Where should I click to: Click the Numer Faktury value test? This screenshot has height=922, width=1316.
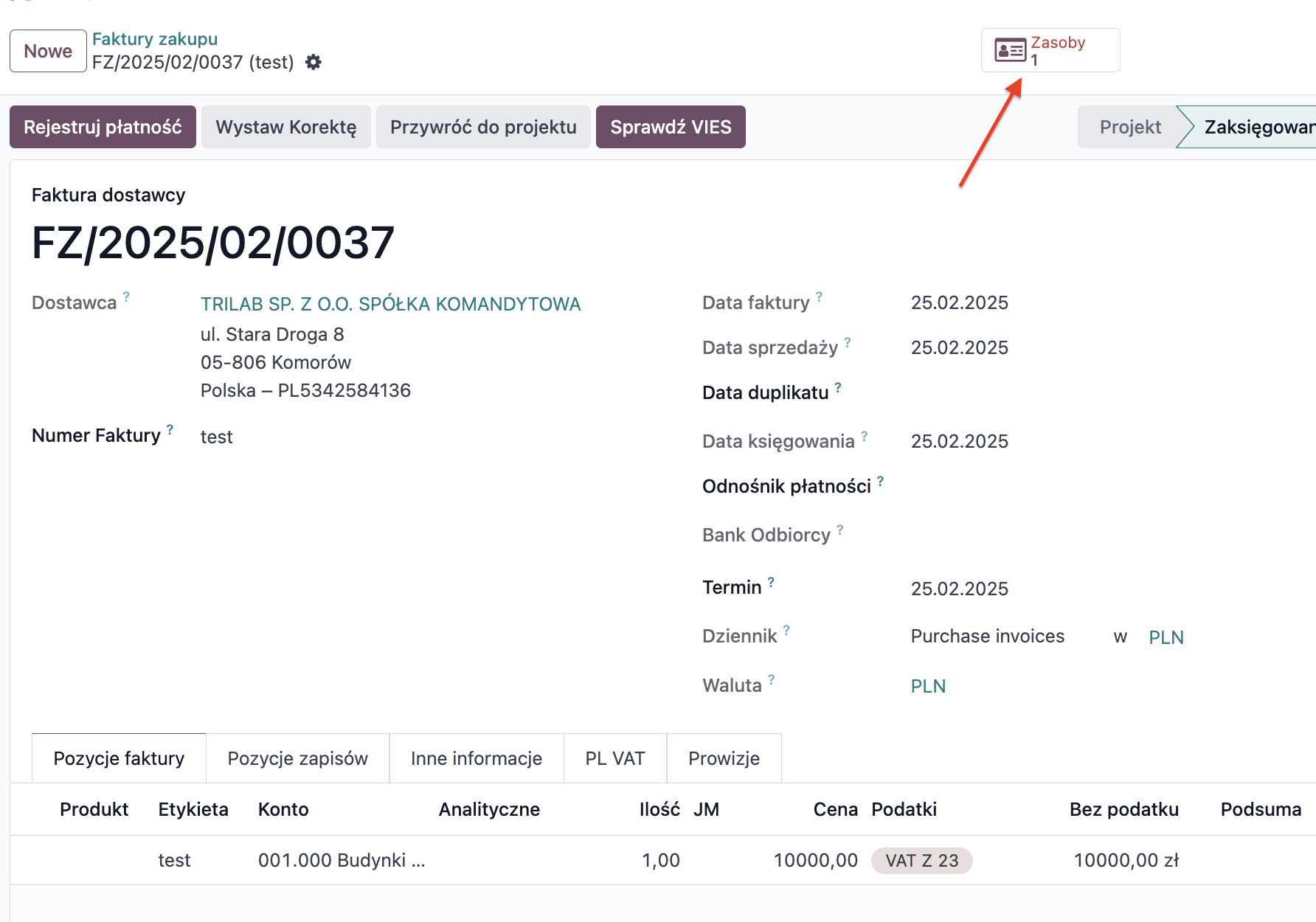click(x=216, y=437)
